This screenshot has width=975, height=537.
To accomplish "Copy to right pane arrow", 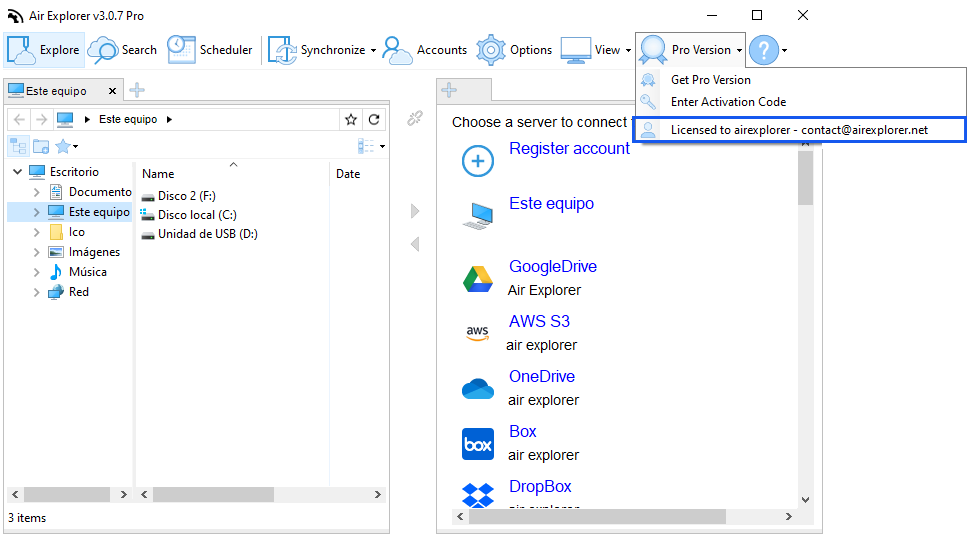I will coord(415,211).
